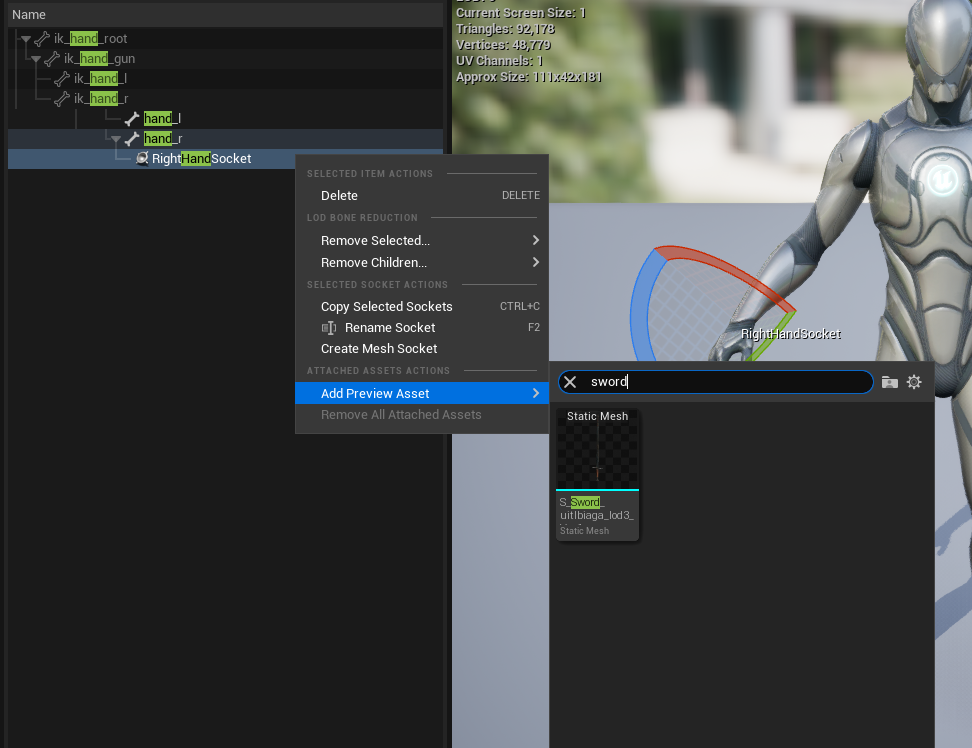Screen dimensions: 972x748
Task: Click Remove All Attached Assets
Action: (422, 415)
